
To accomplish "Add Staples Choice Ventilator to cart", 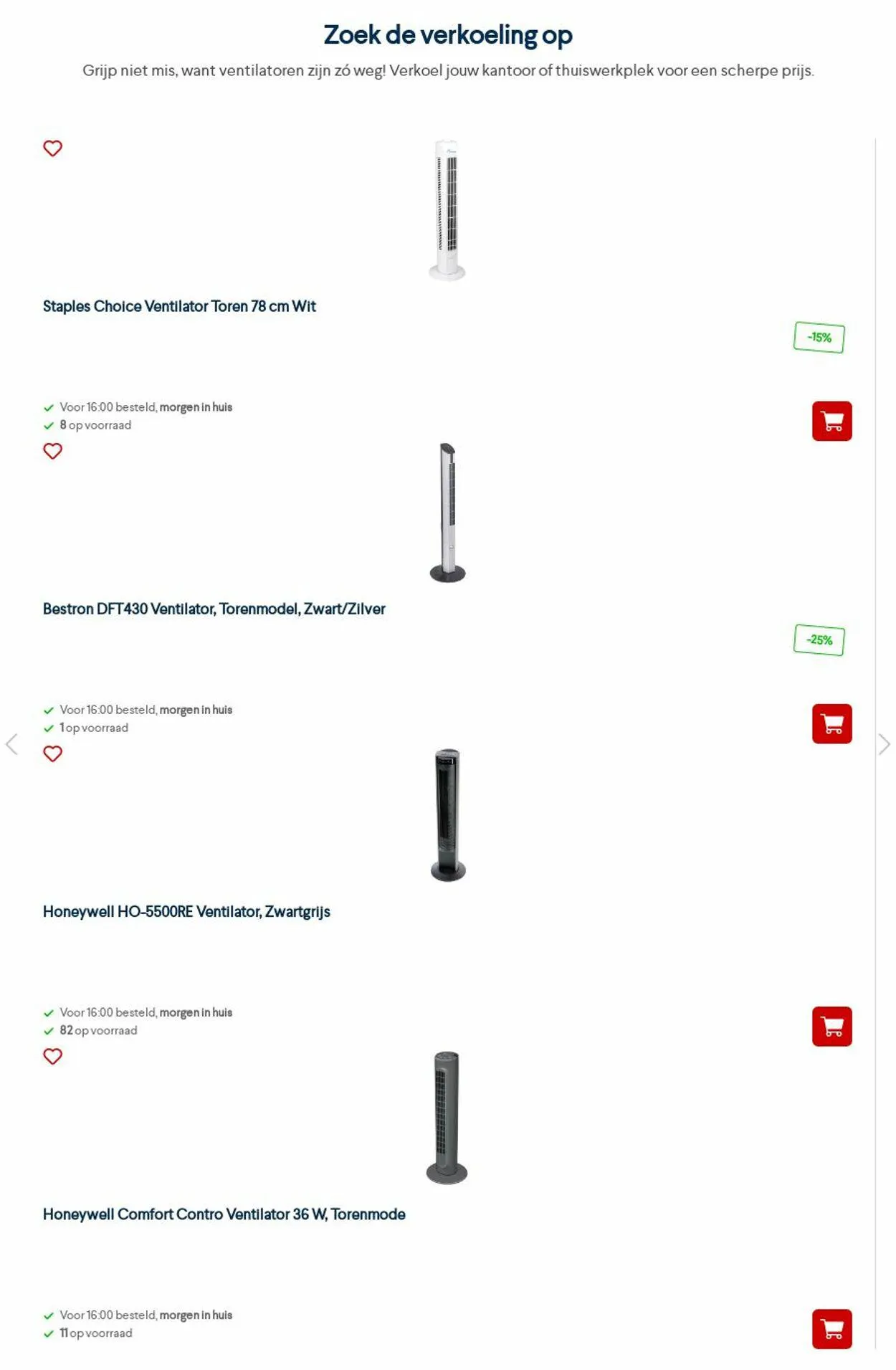I will click(x=831, y=421).
